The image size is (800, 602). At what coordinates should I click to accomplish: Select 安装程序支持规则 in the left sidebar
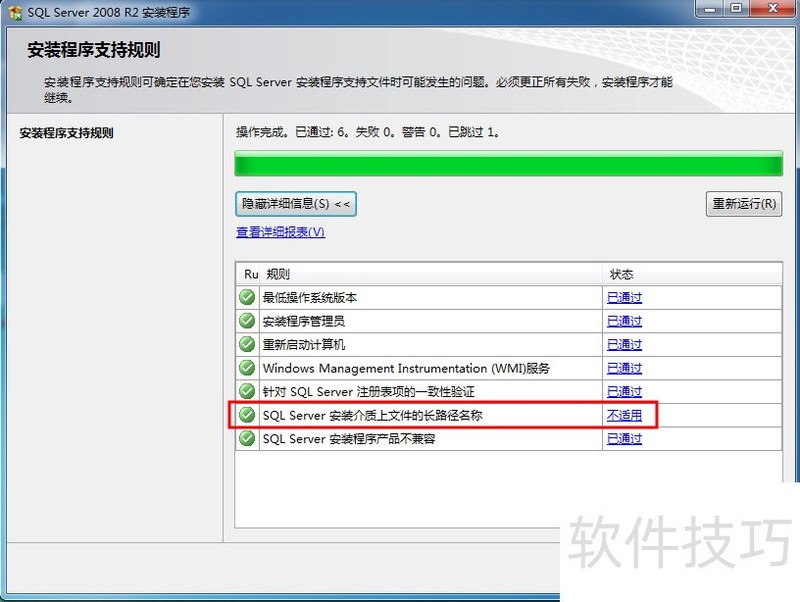pos(66,132)
